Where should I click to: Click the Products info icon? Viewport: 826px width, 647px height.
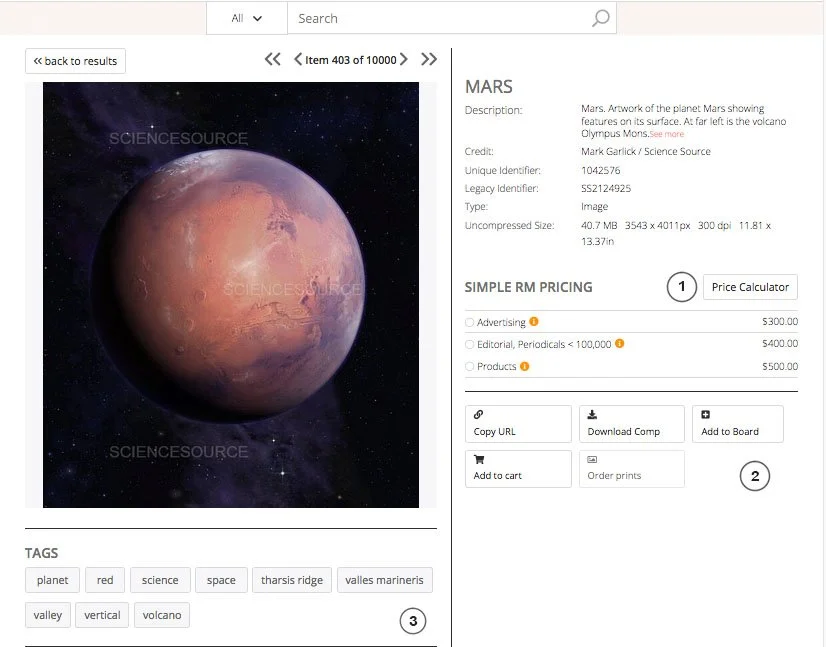(x=525, y=366)
